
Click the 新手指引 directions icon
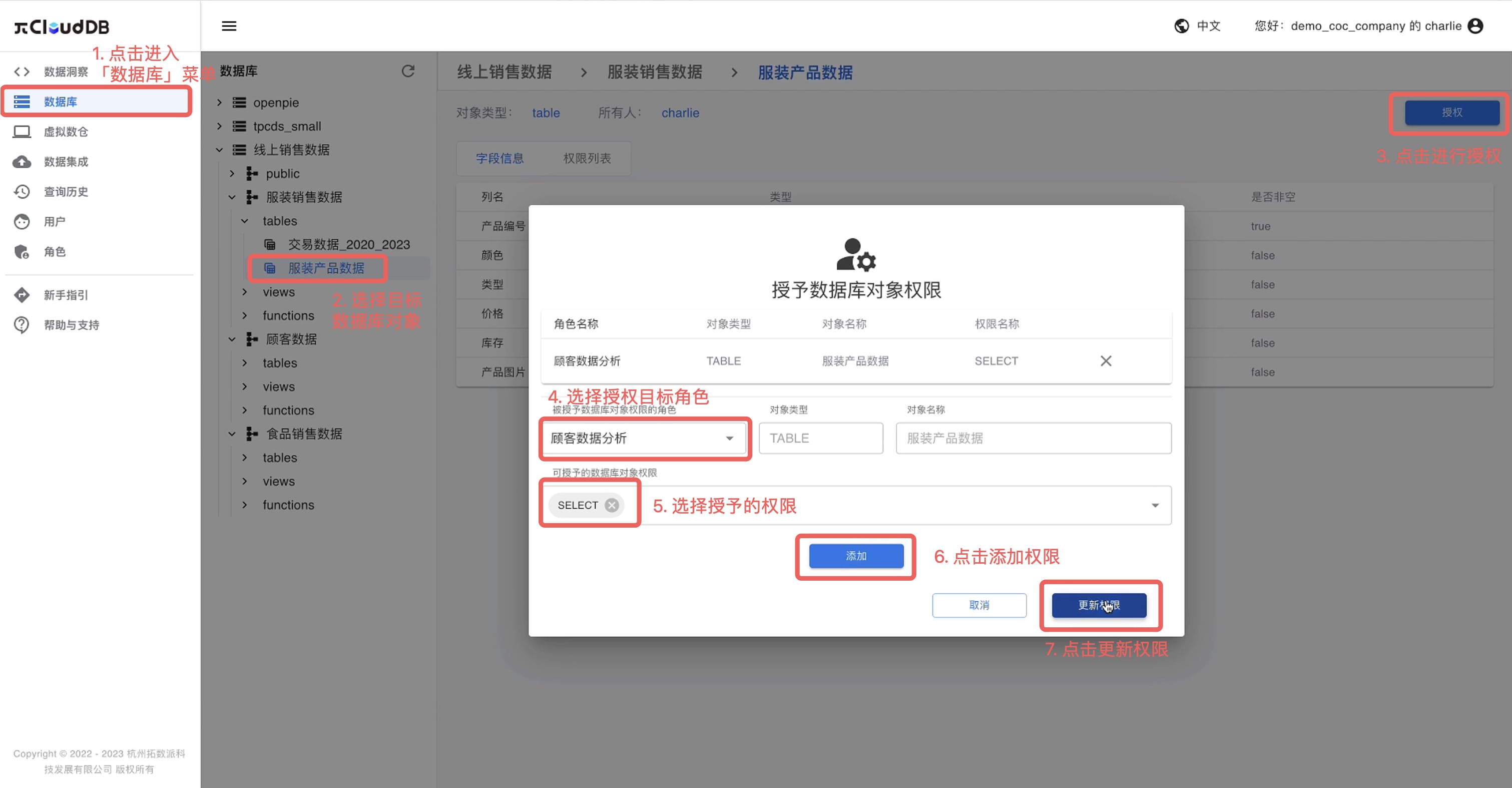22,295
